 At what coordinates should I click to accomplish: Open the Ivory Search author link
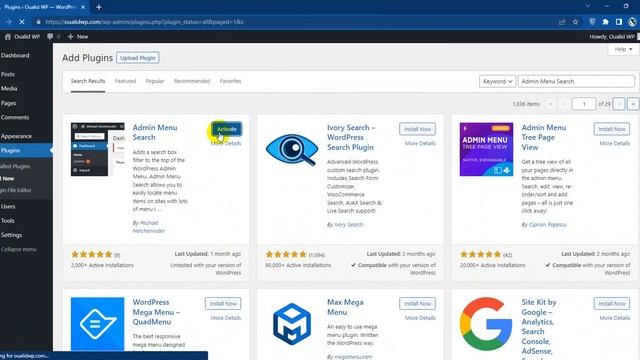pyautogui.click(x=349, y=225)
